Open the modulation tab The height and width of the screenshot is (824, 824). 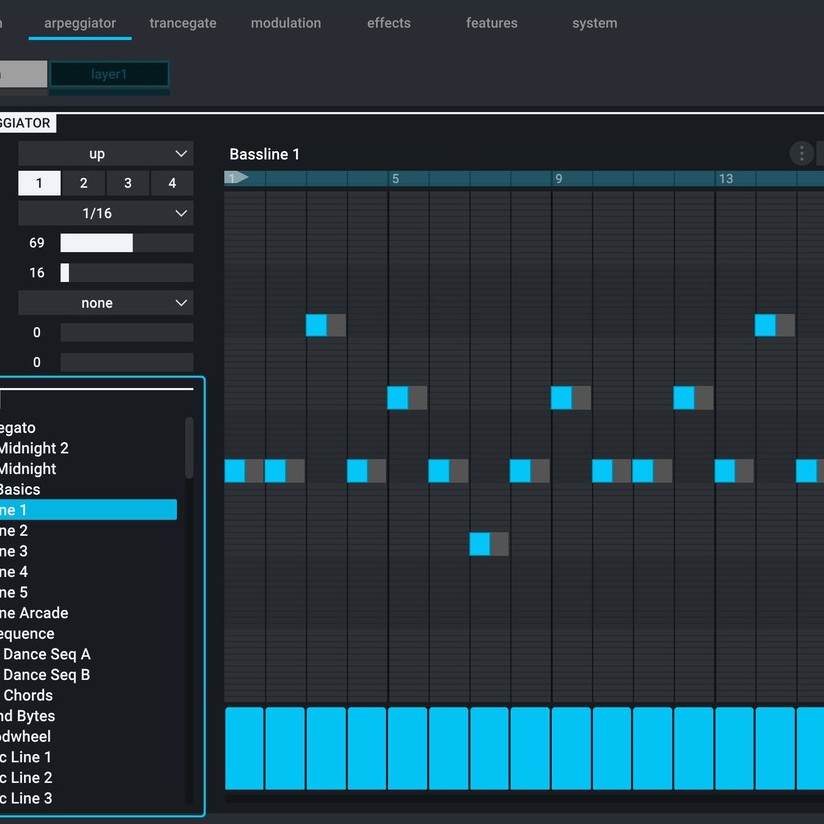coord(286,23)
